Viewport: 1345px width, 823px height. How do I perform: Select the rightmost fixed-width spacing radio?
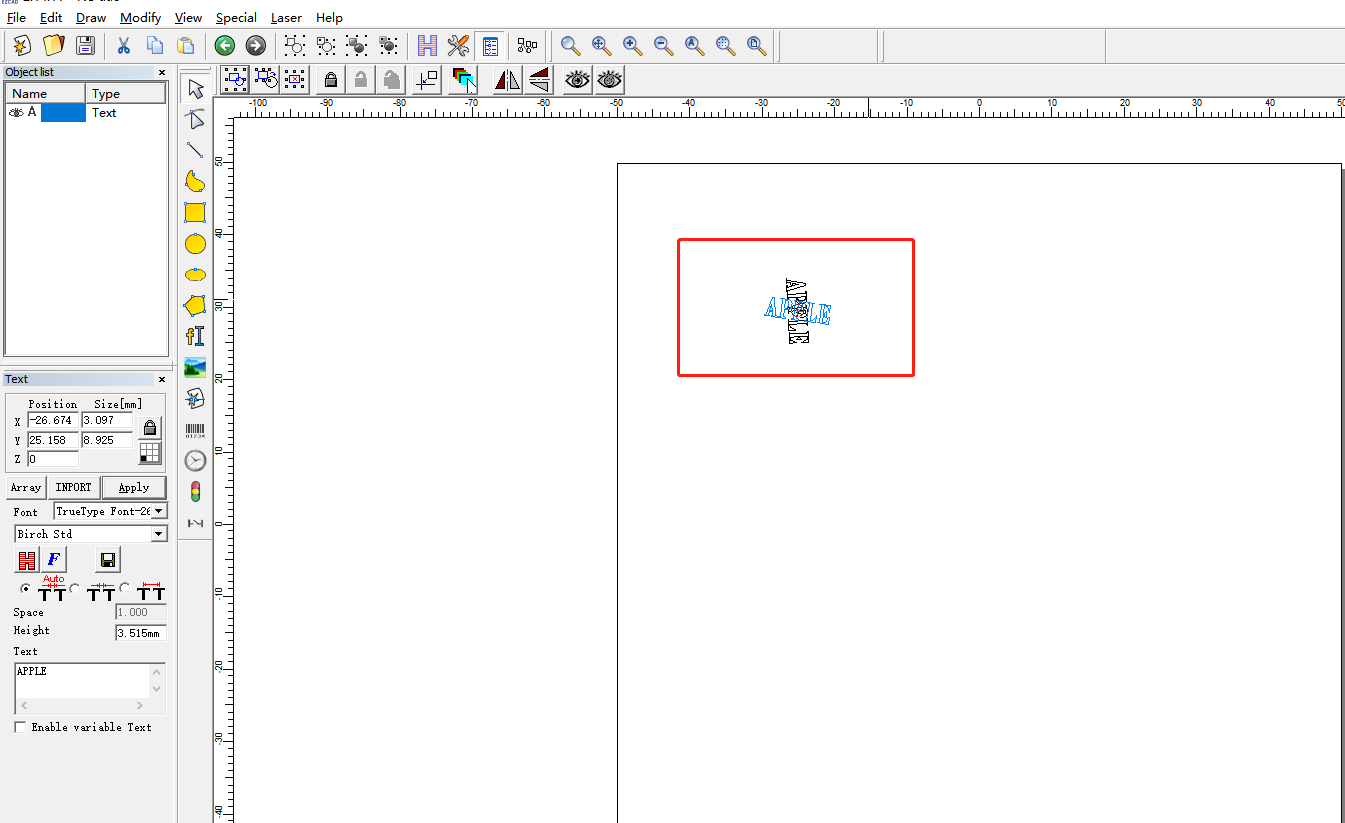125,588
